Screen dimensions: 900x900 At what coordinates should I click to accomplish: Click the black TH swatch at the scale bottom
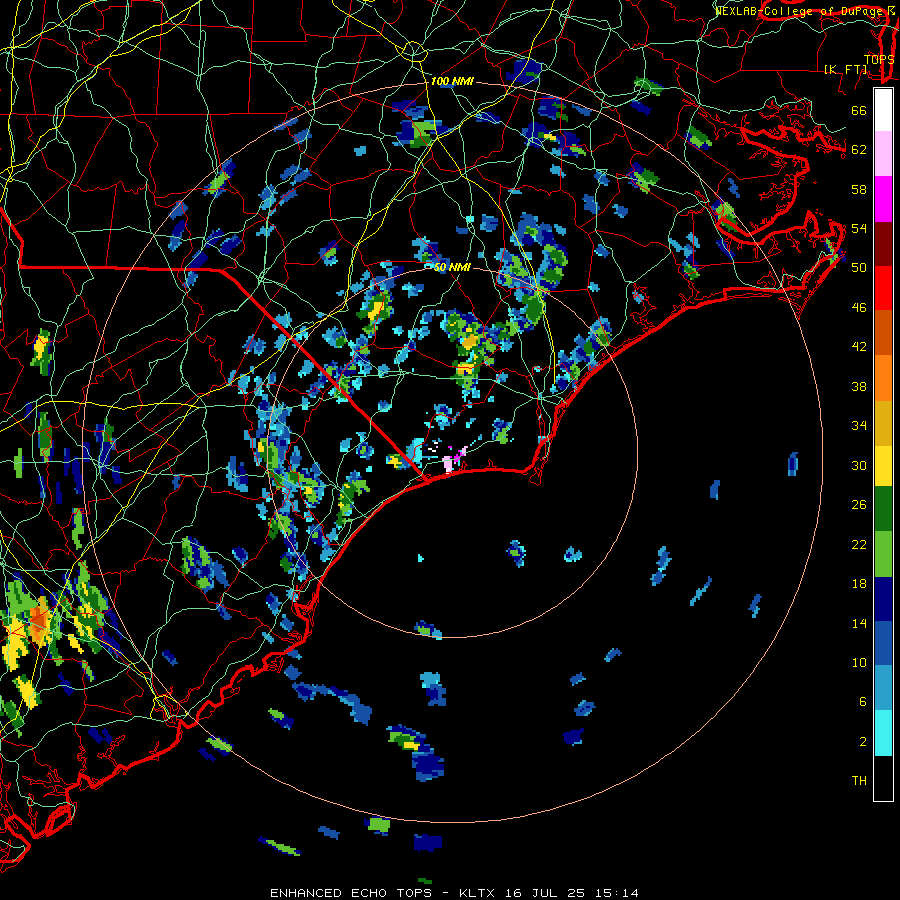tap(883, 778)
